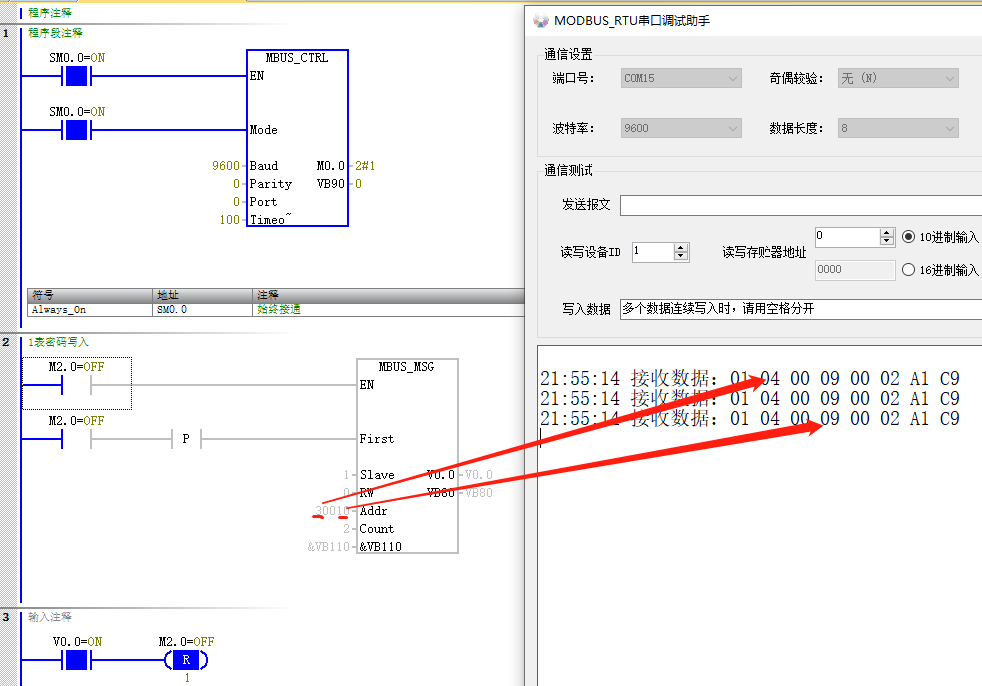982x686 pixels.
Task: Select the first SM0.0 contact on EN
Action: pyautogui.click(x=77, y=76)
